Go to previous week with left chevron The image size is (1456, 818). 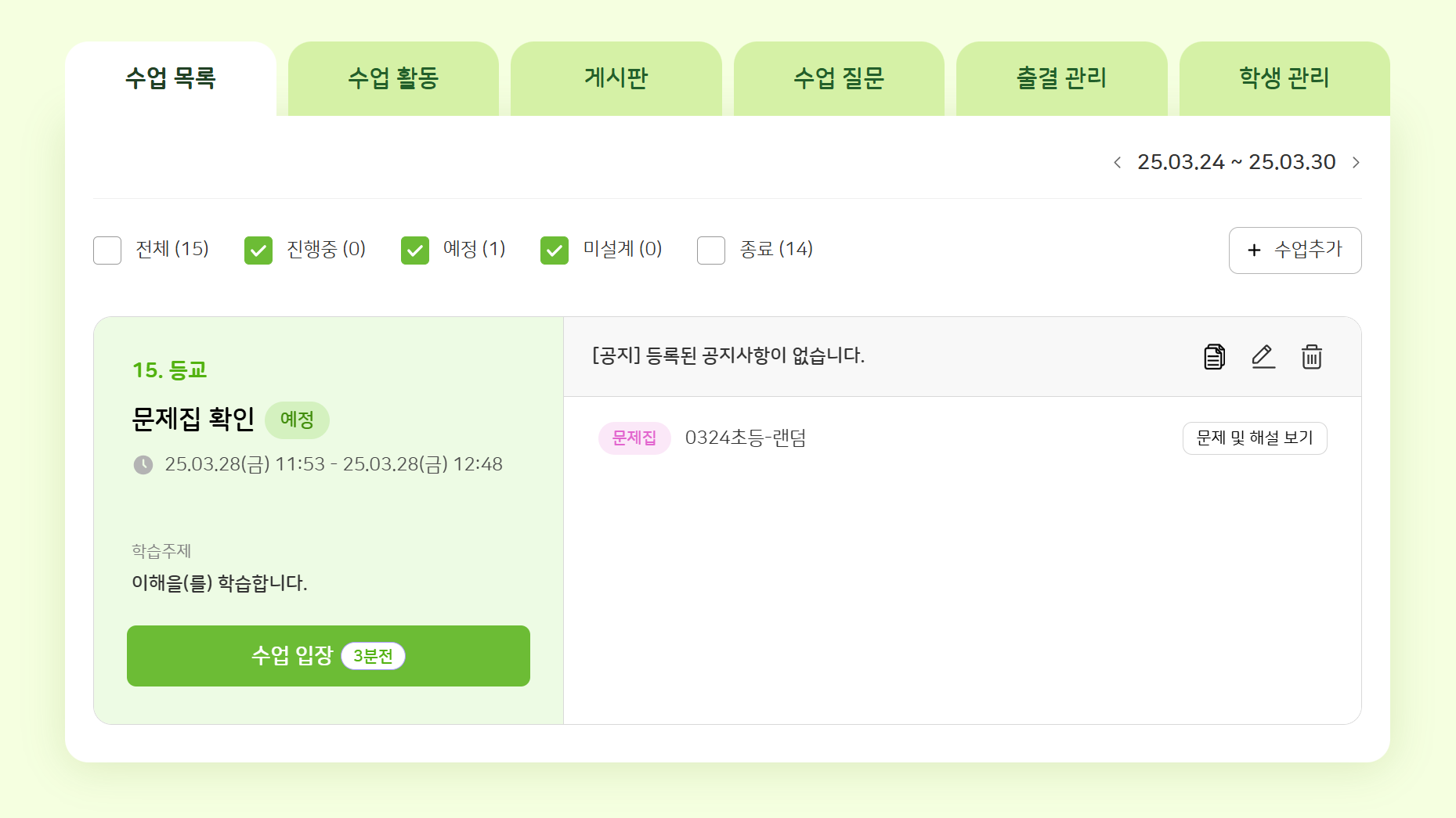click(1118, 163)
